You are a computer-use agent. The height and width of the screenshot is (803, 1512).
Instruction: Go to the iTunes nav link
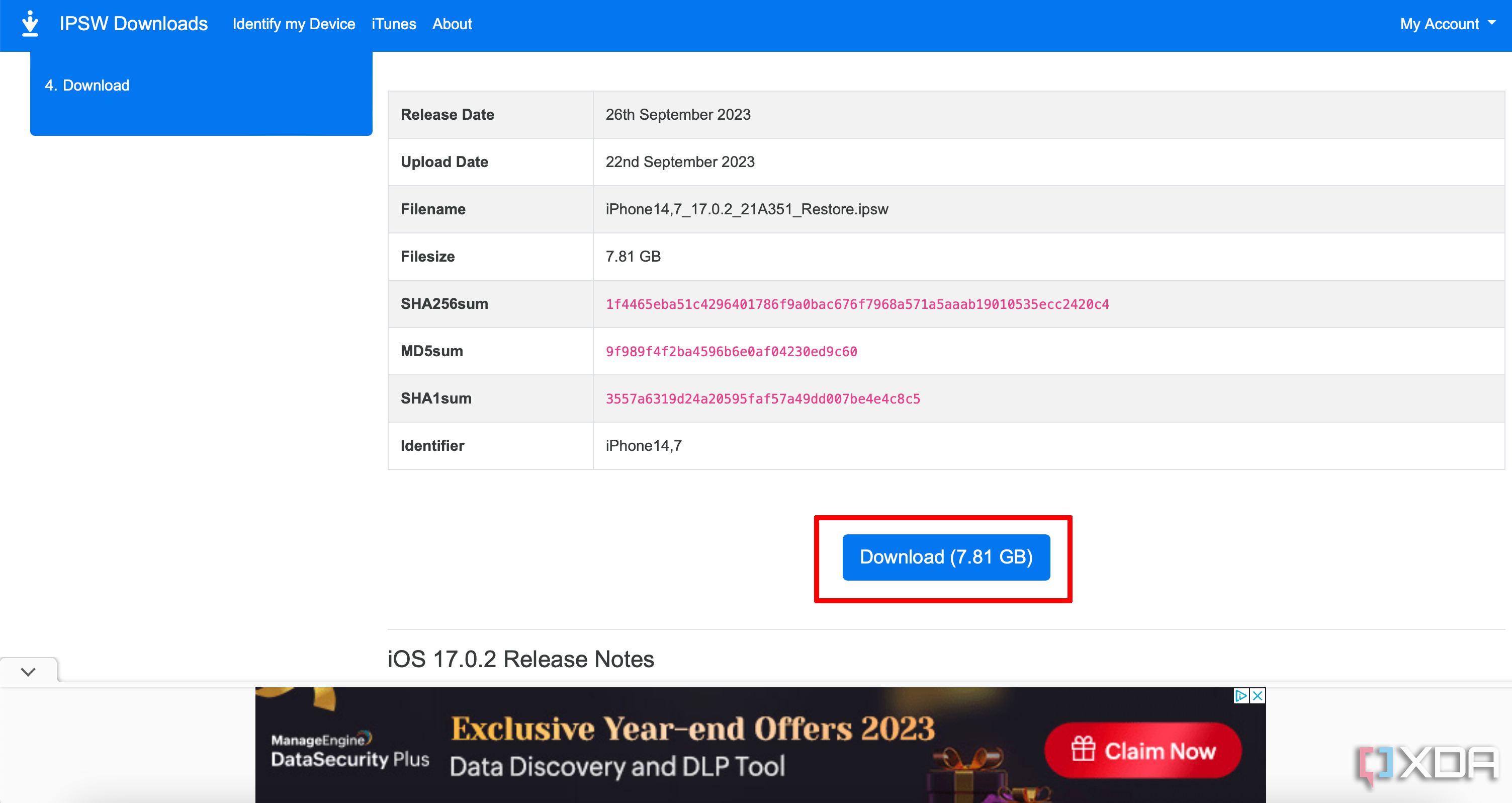393,24
